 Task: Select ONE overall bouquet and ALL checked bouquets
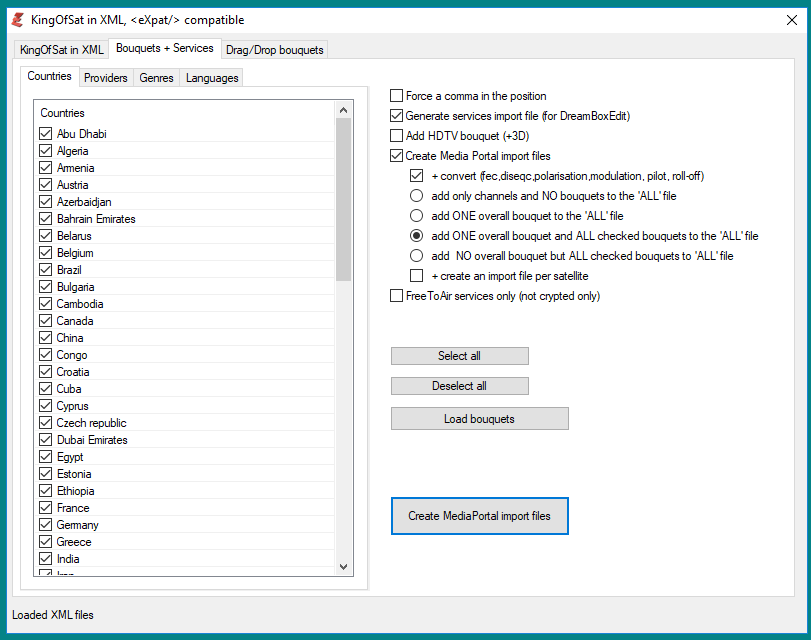click(416, 236)
